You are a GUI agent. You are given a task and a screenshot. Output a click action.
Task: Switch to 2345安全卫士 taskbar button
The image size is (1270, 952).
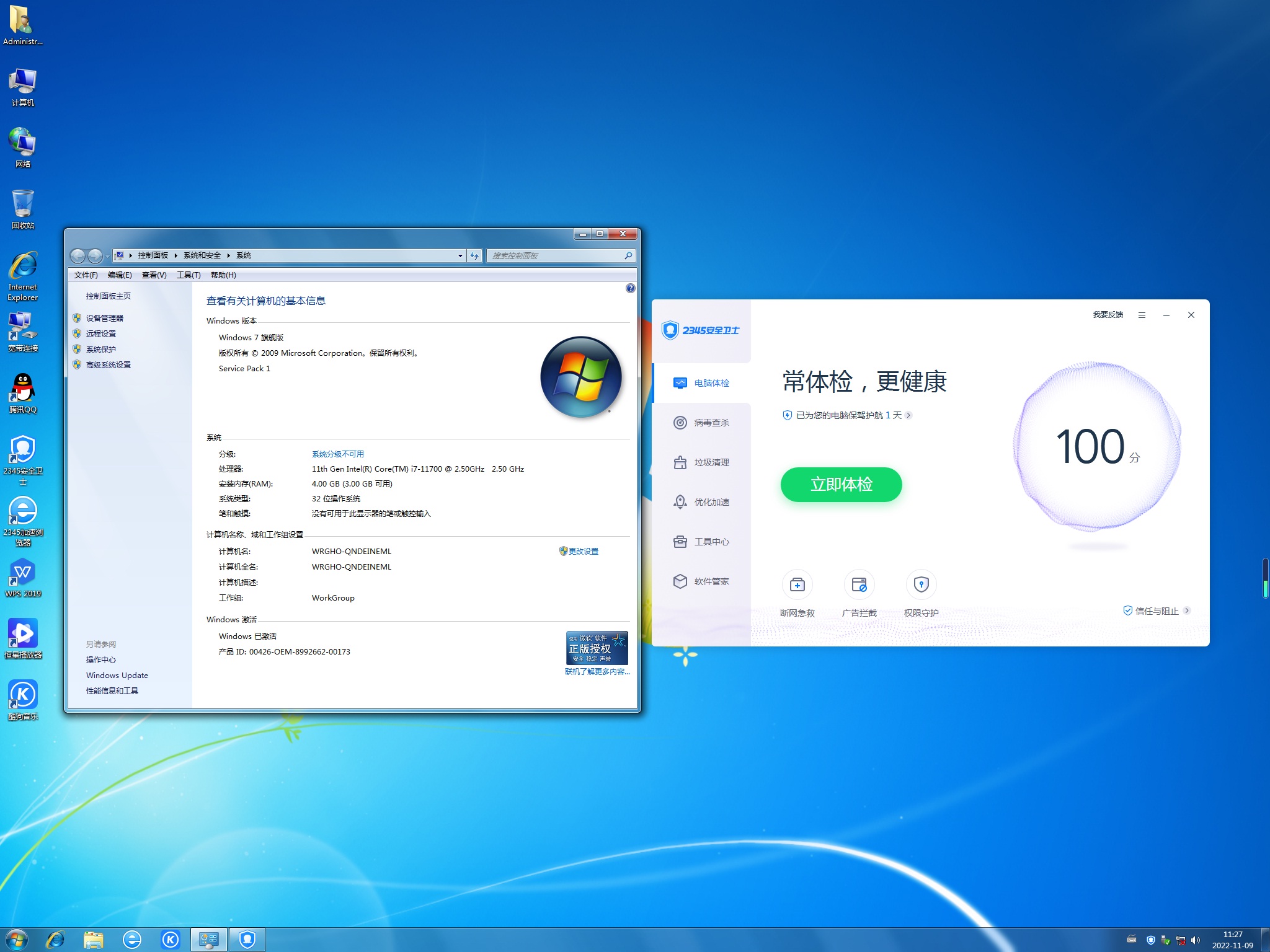[247, 940]
